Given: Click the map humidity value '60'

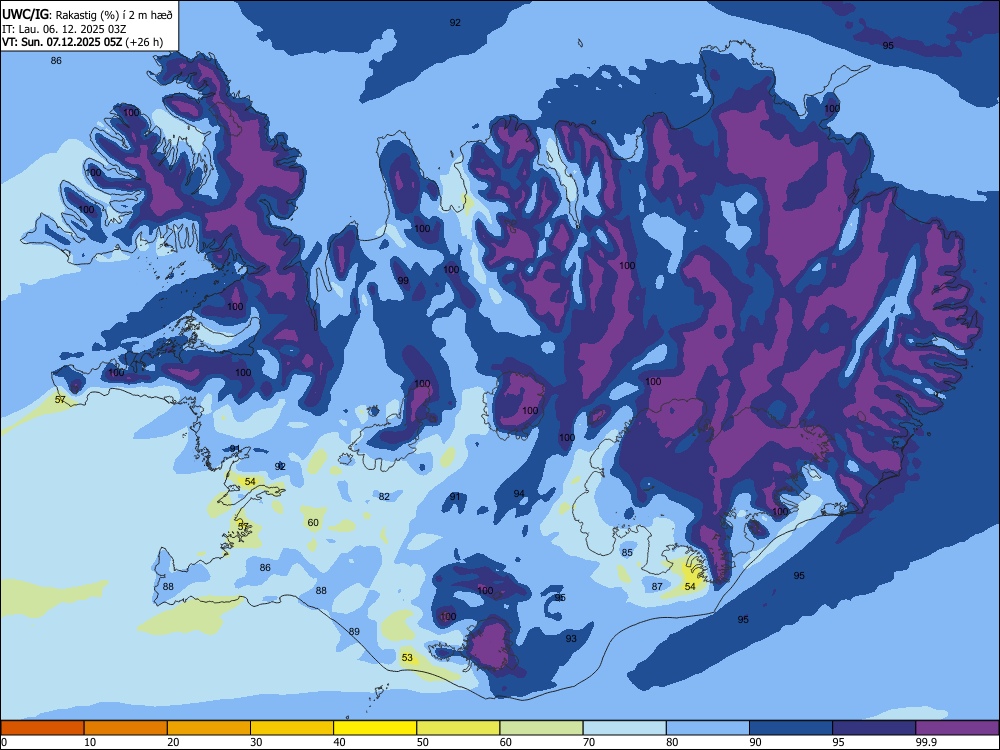Looking at the screenshot, I should 313,522.
